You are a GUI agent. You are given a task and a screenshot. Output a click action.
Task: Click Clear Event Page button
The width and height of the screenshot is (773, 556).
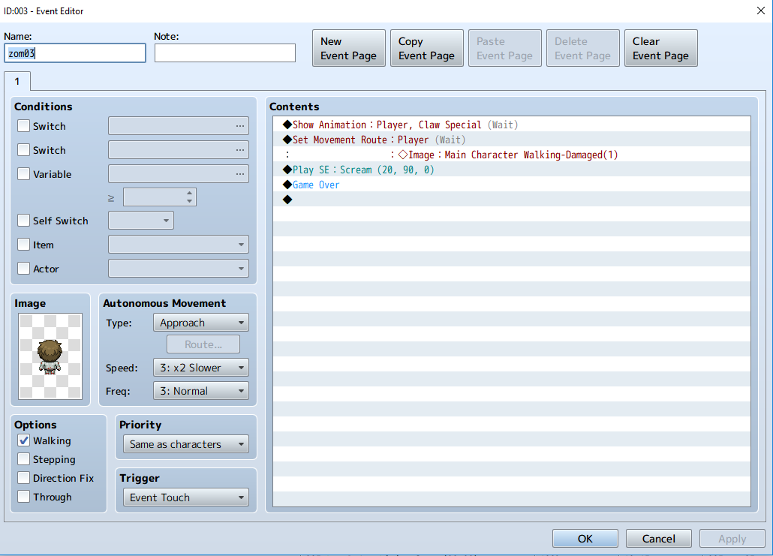point(661,48)
